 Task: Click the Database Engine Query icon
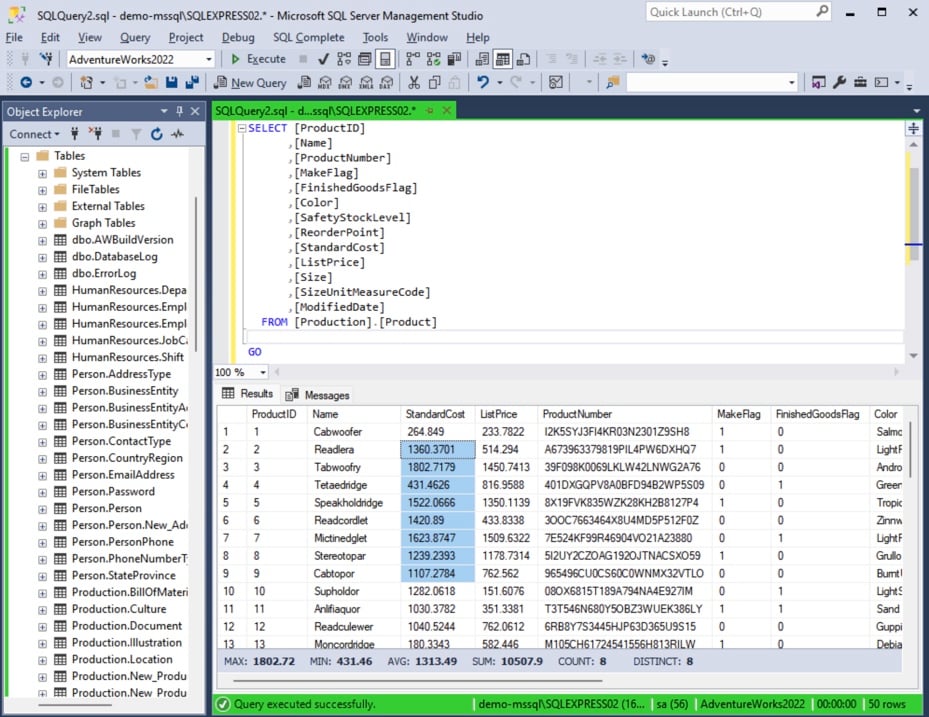[305, 82]
